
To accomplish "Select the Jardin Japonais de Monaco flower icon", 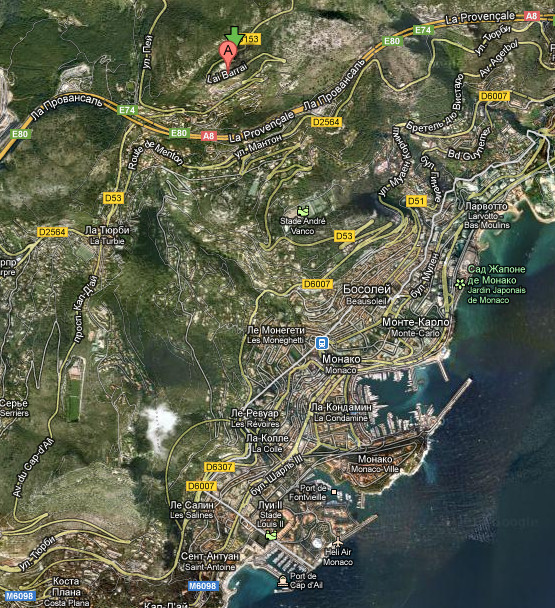I will click(x=460, y=284).
